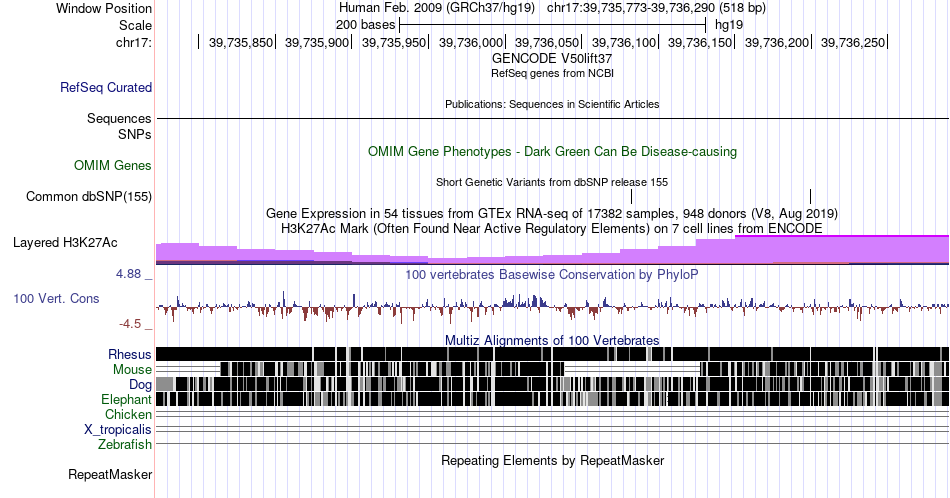Click the -4.5 PhyloP lower scale value
Screen dimensions: 950x498
click(x=130, y=324)
